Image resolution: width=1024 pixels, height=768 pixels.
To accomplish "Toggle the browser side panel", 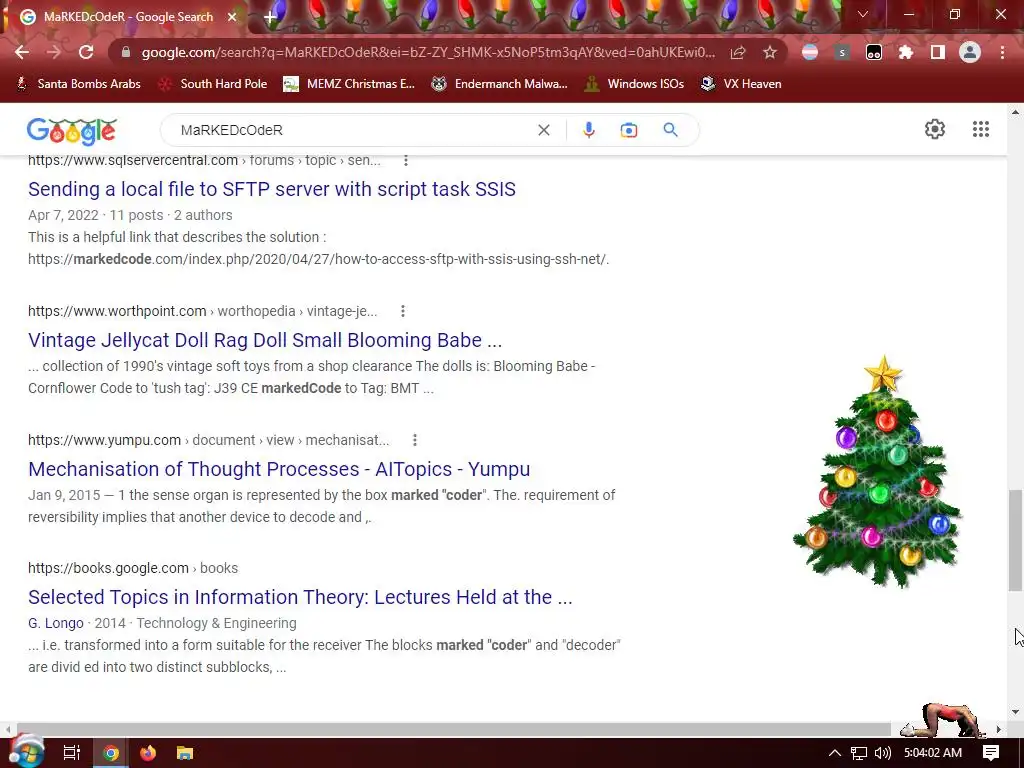I will 938,52.
